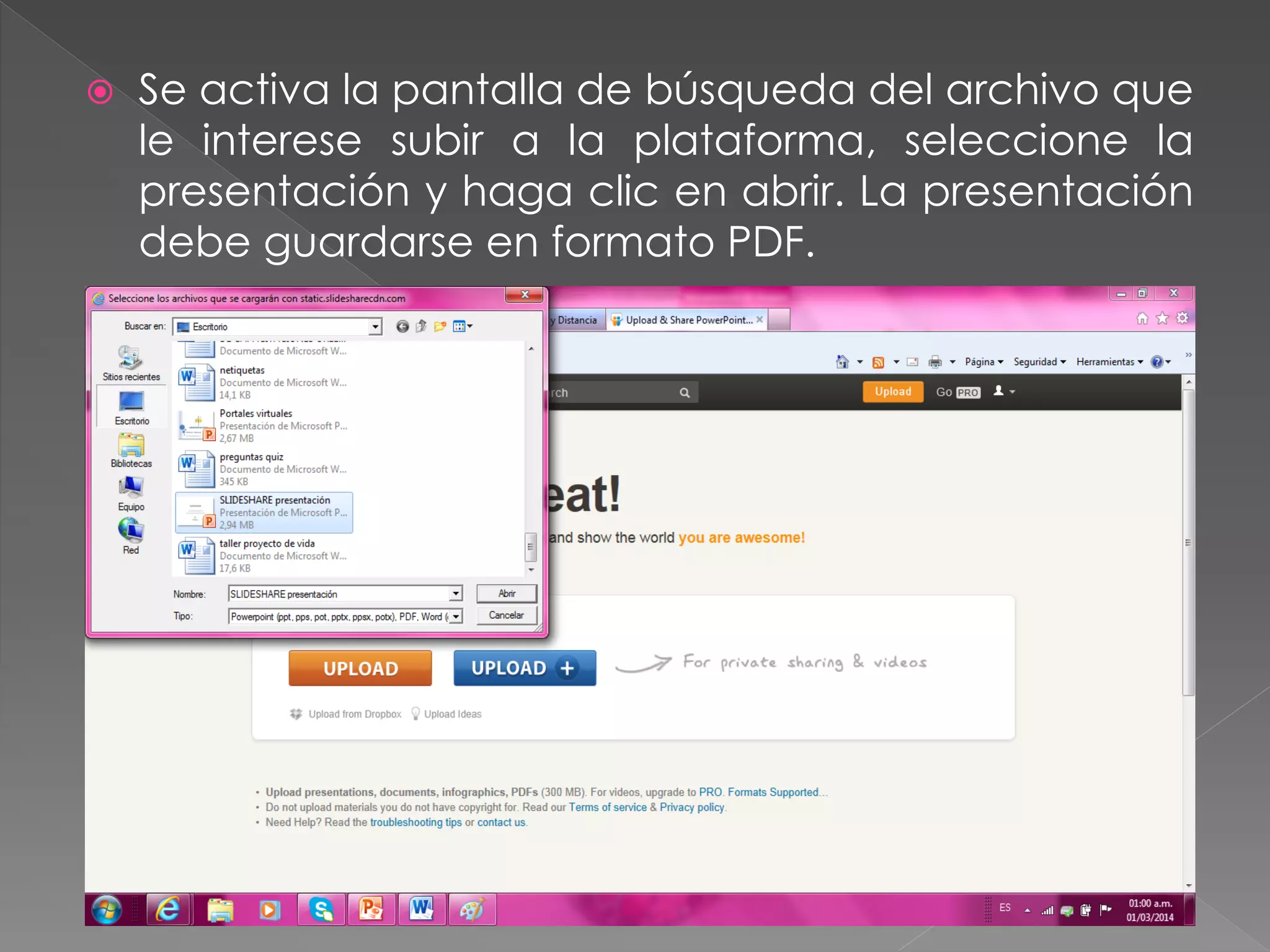Open Word from taskbar
Screen dimensions: 1270x952
[x=422, y=910]
